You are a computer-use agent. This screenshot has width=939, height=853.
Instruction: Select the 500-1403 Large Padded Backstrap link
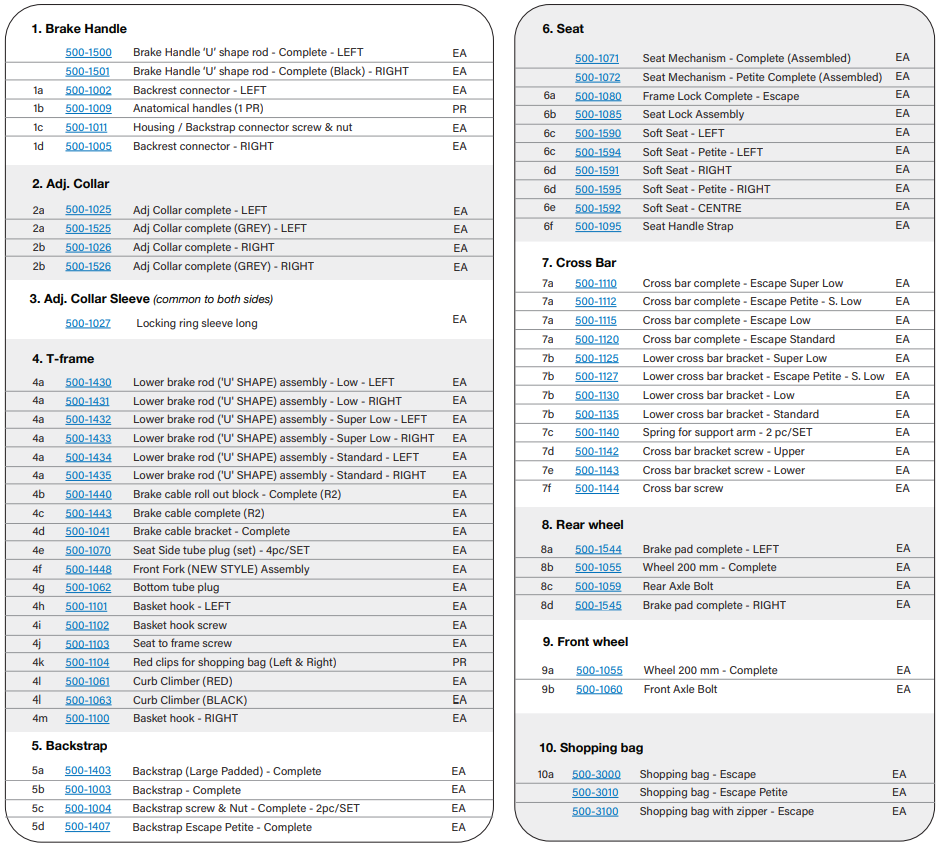[x=88, y=772]
